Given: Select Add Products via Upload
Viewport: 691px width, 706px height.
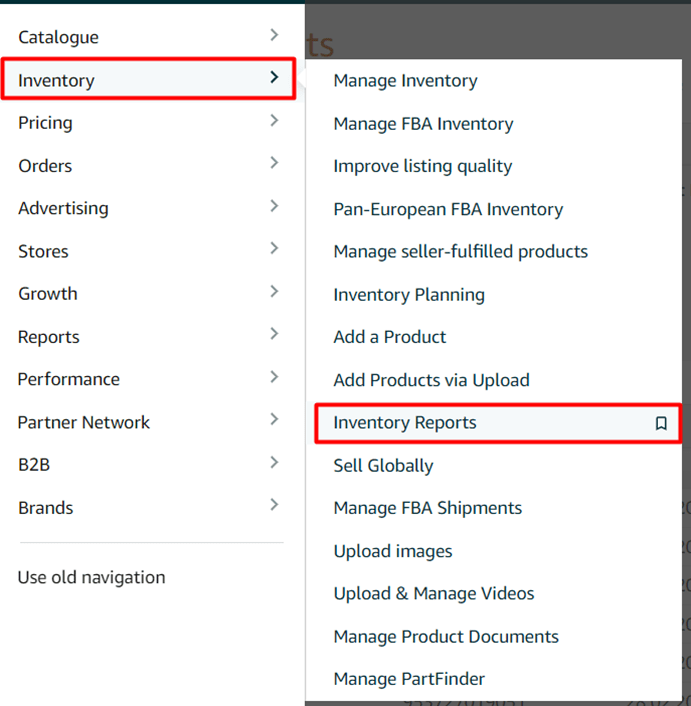Looking at the screenshot, I should coord(431,380).
